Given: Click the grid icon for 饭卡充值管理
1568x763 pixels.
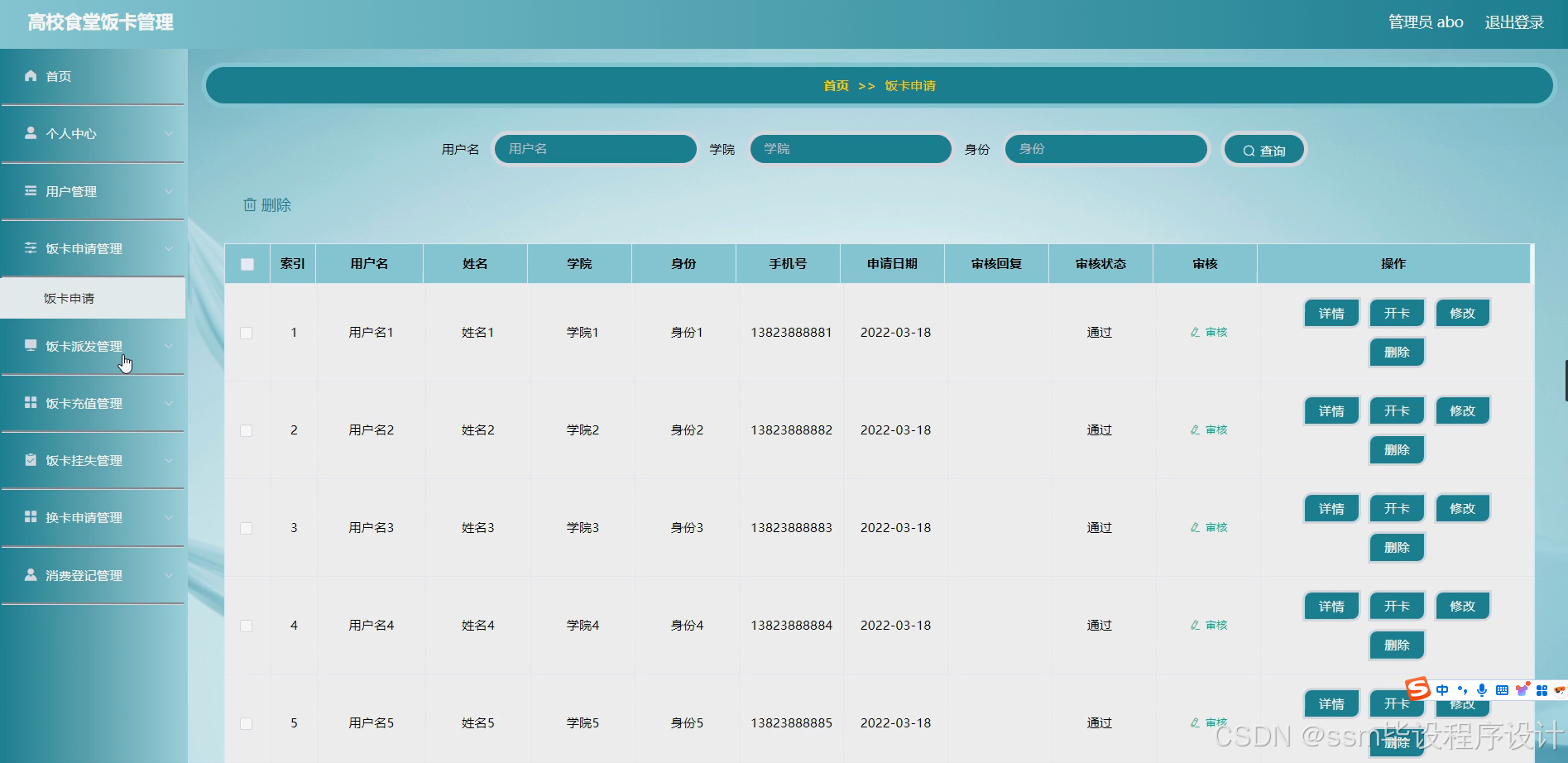Looking at the screenshot, I should coord(31,403).
